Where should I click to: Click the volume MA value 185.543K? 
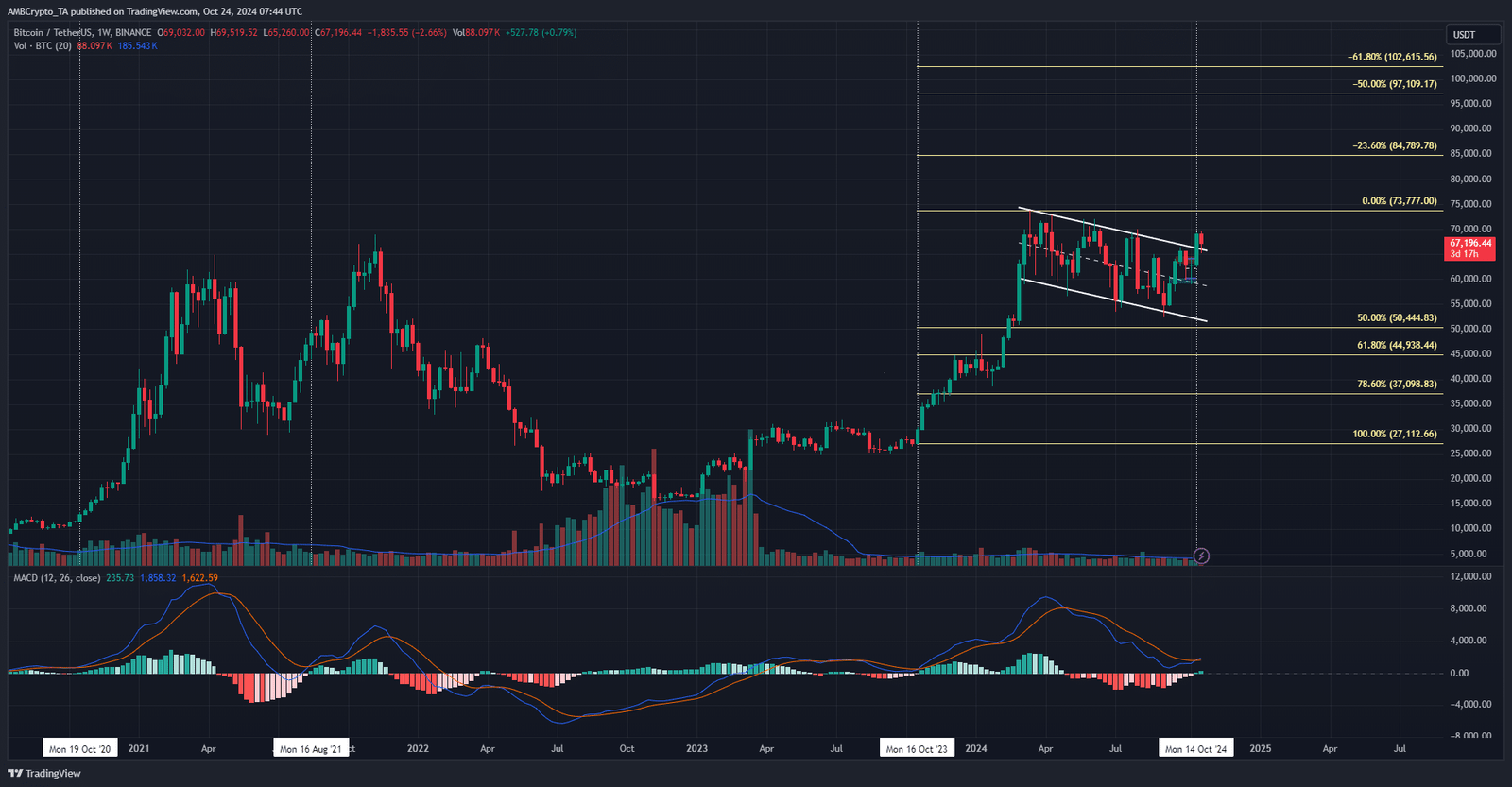coord(137,46)
